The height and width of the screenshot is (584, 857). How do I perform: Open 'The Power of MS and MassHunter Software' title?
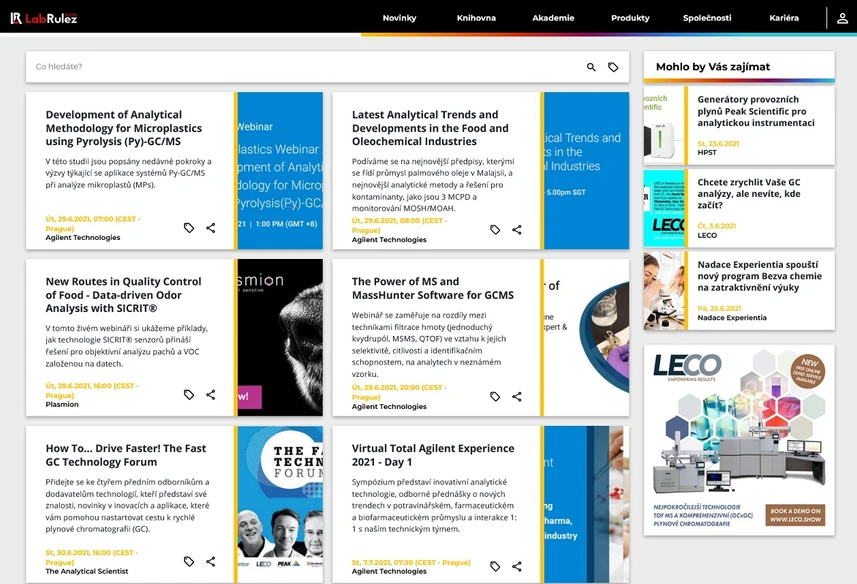[433, 288]
